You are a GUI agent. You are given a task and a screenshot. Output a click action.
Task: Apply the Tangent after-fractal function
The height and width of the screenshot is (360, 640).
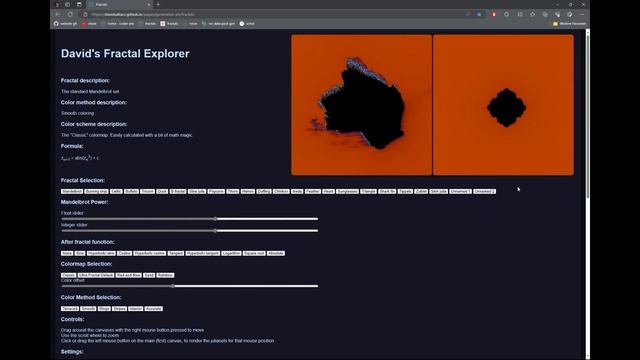[x=176, y=253]
